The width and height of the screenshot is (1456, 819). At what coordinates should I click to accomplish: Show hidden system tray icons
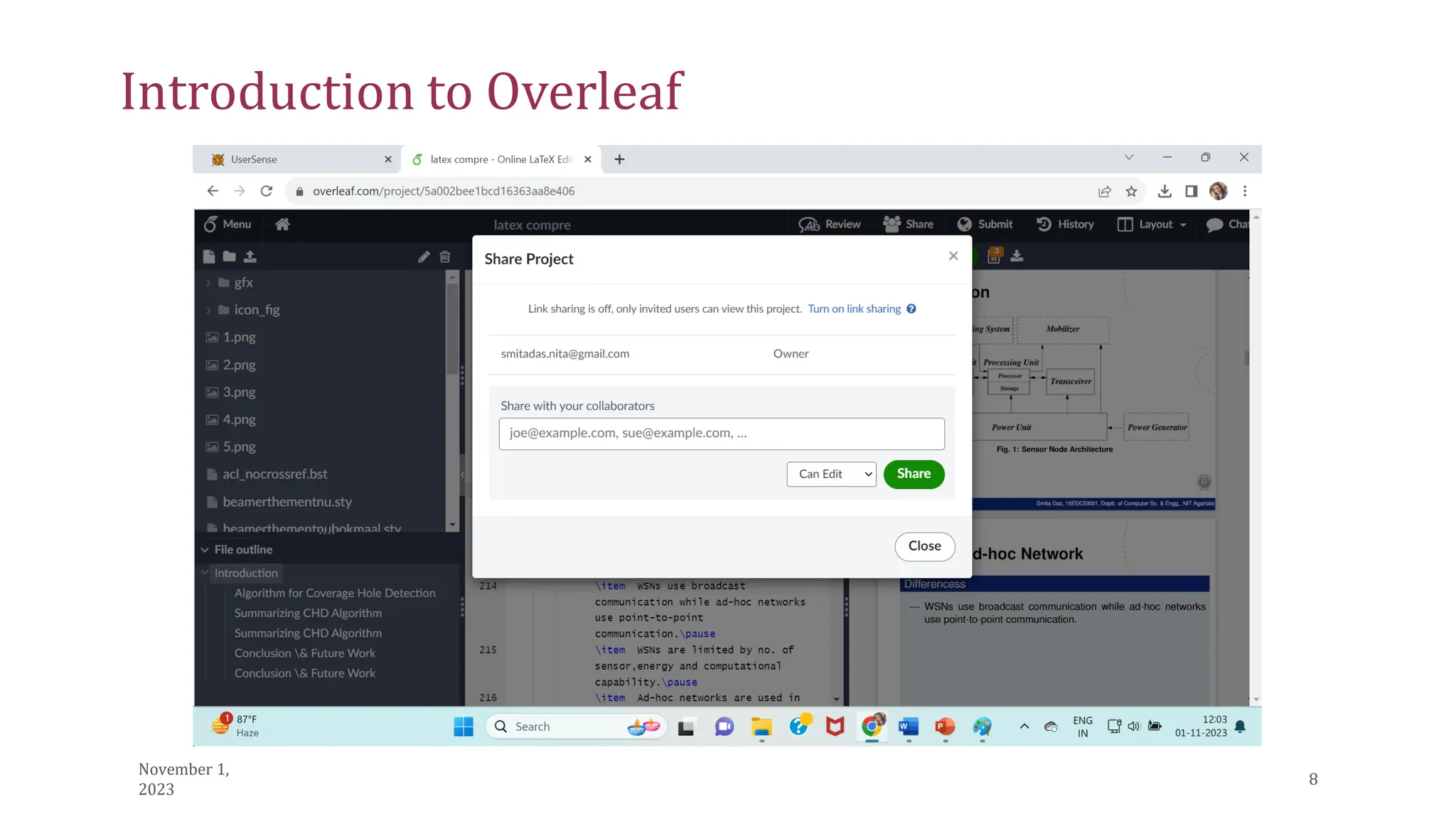[x=1024, y=727]
